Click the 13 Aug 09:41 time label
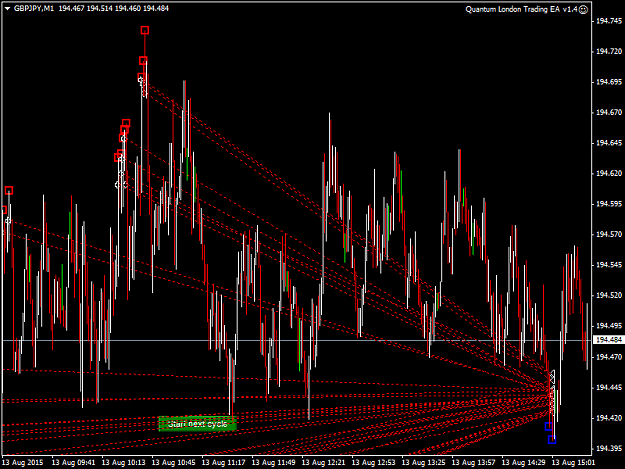 pyautogui.click(x=74, y=463)
